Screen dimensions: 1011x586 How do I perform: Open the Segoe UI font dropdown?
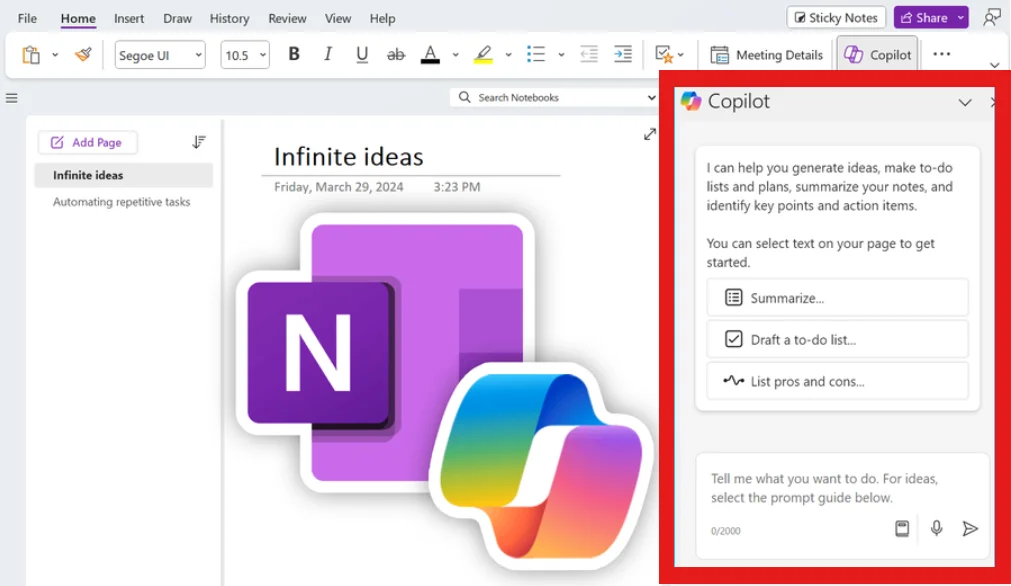[160, 55]
